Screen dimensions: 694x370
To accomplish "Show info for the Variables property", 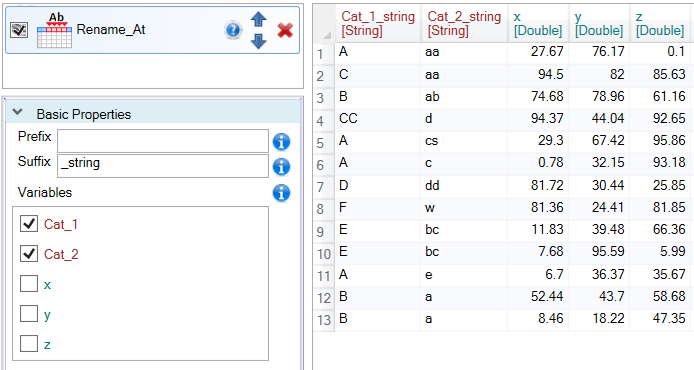I will pyautogui.click(x=281, y=193).
